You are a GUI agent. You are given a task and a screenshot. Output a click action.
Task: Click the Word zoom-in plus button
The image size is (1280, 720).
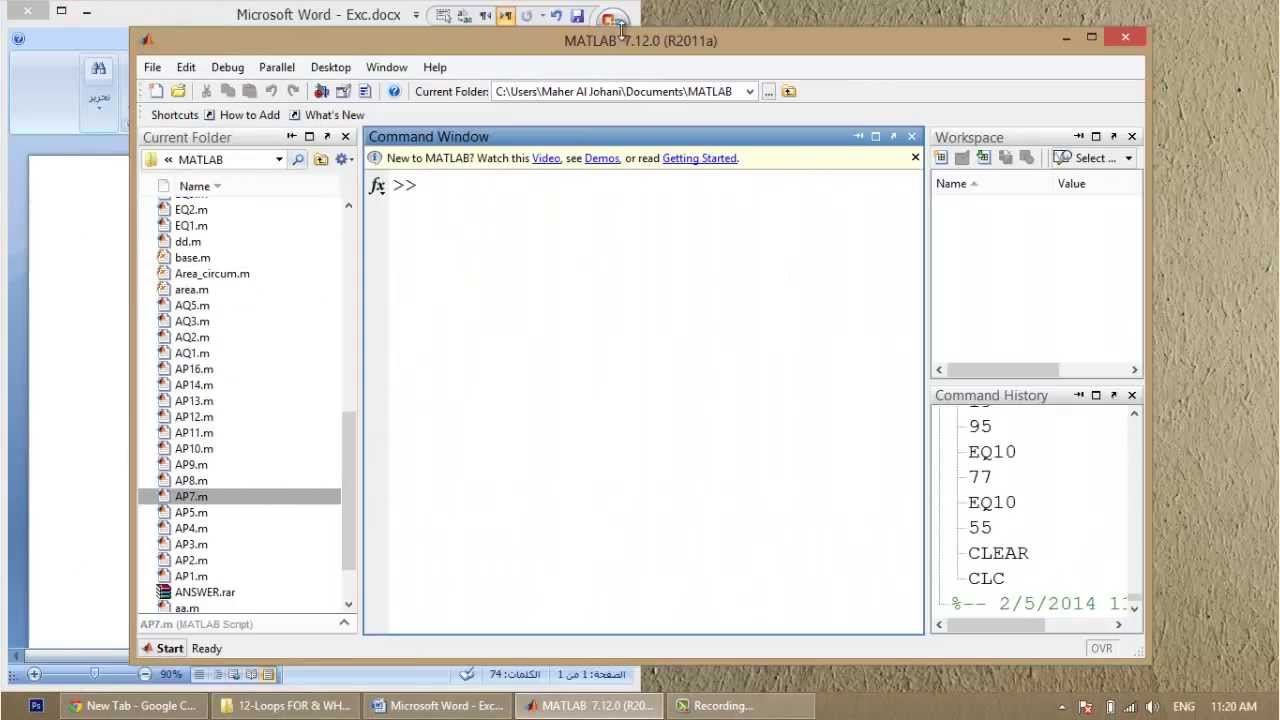[x=34, y=674]
